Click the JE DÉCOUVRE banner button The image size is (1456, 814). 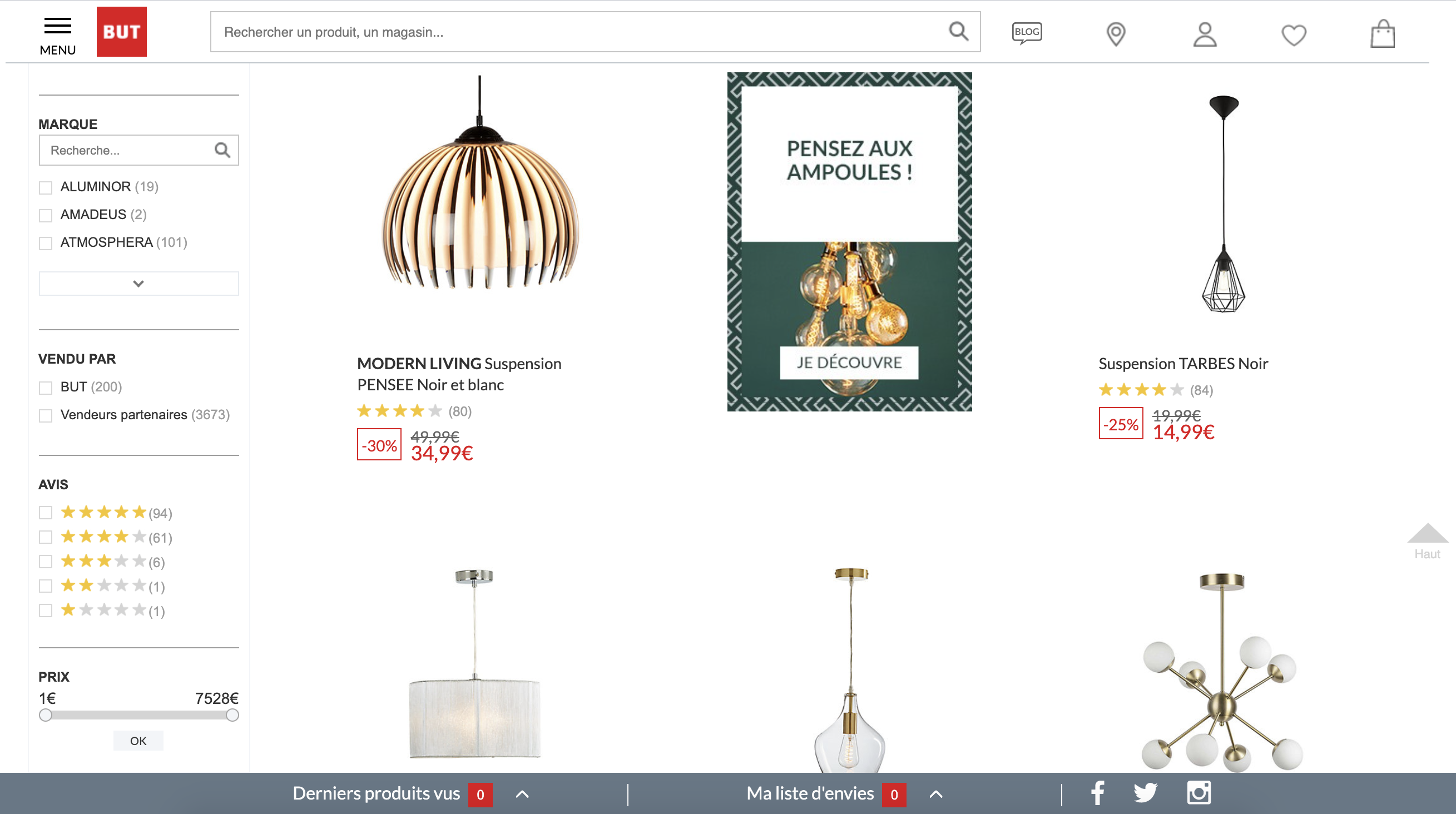(x=849, y=363)
